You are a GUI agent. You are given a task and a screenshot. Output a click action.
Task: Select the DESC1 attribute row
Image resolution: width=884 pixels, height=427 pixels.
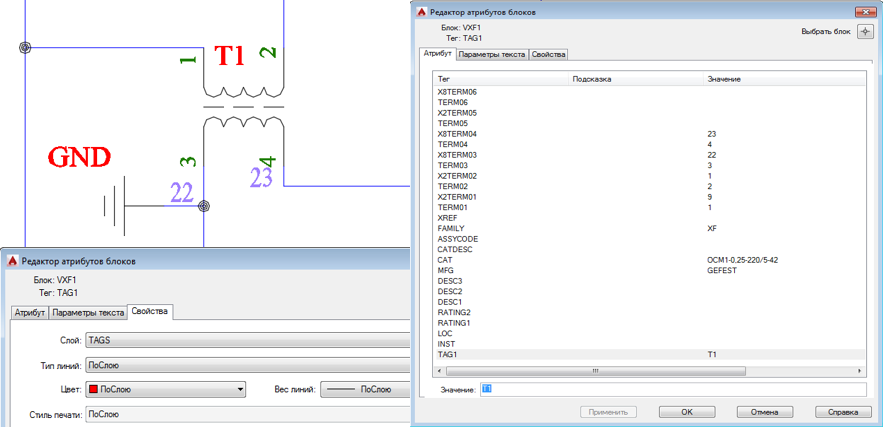pos(649,302)
